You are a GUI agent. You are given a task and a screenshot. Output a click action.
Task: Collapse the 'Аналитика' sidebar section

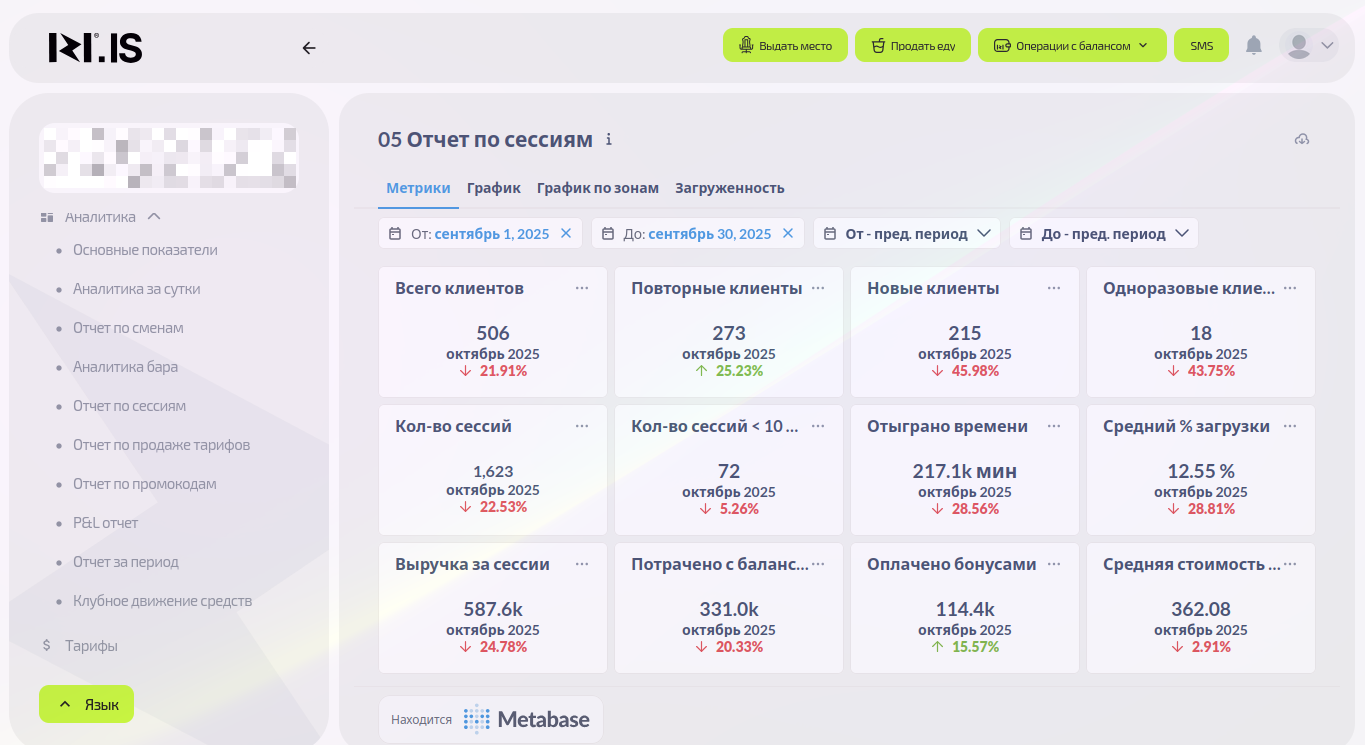tap(154, 217)
